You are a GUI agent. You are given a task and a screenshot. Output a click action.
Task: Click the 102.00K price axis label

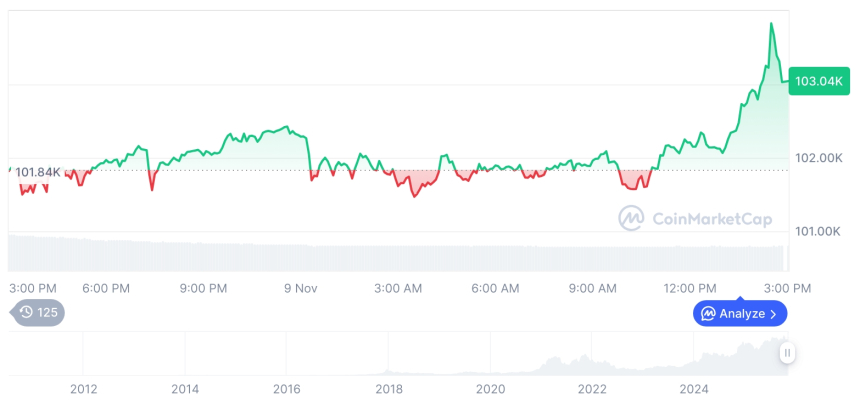coord(820,158)
